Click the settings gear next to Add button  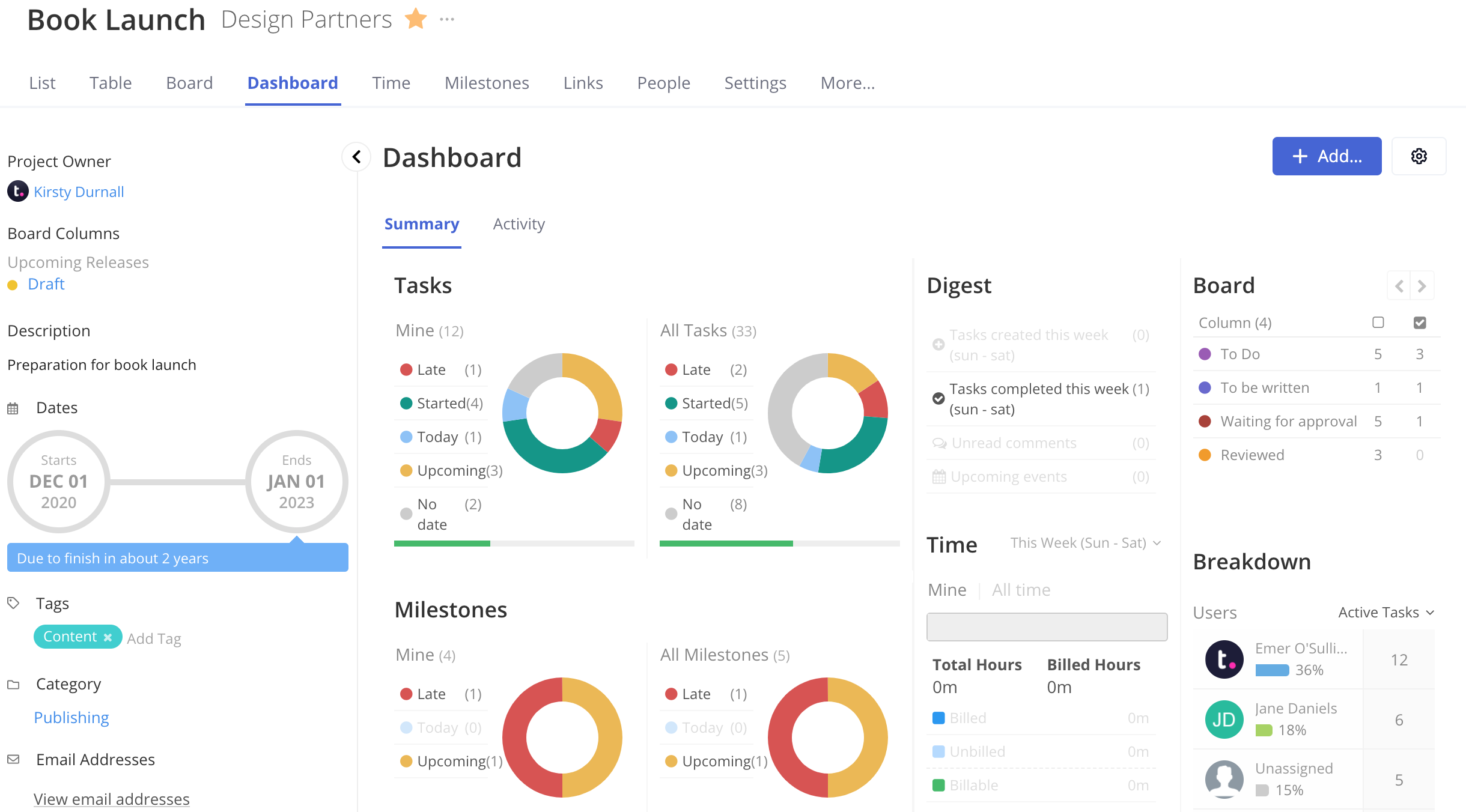click(x=1419, y=156)
